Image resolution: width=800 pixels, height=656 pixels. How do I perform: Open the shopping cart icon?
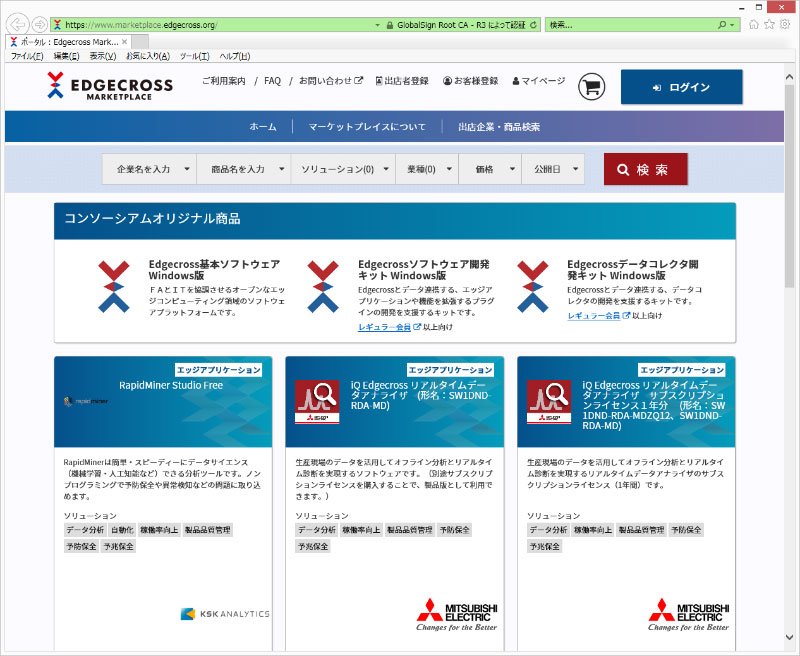tap(591, 87)
